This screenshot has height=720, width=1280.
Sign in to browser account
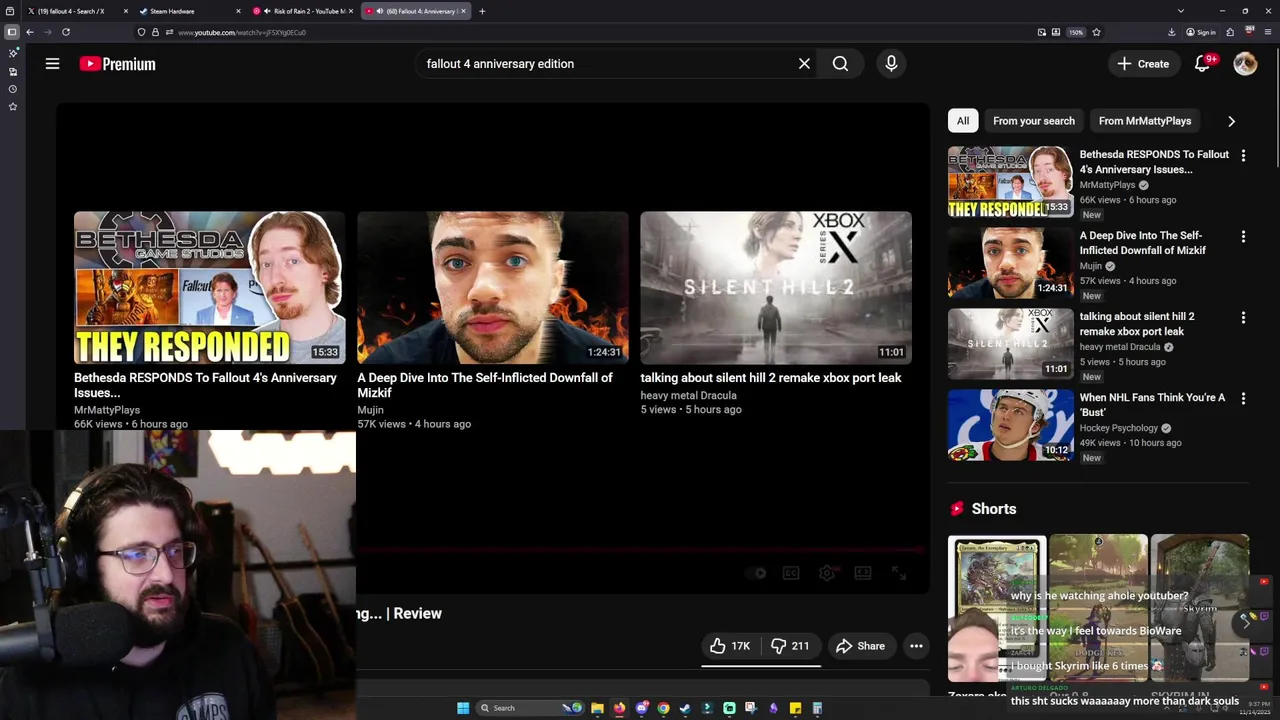pyautogui.click(x=1201, y=32)
